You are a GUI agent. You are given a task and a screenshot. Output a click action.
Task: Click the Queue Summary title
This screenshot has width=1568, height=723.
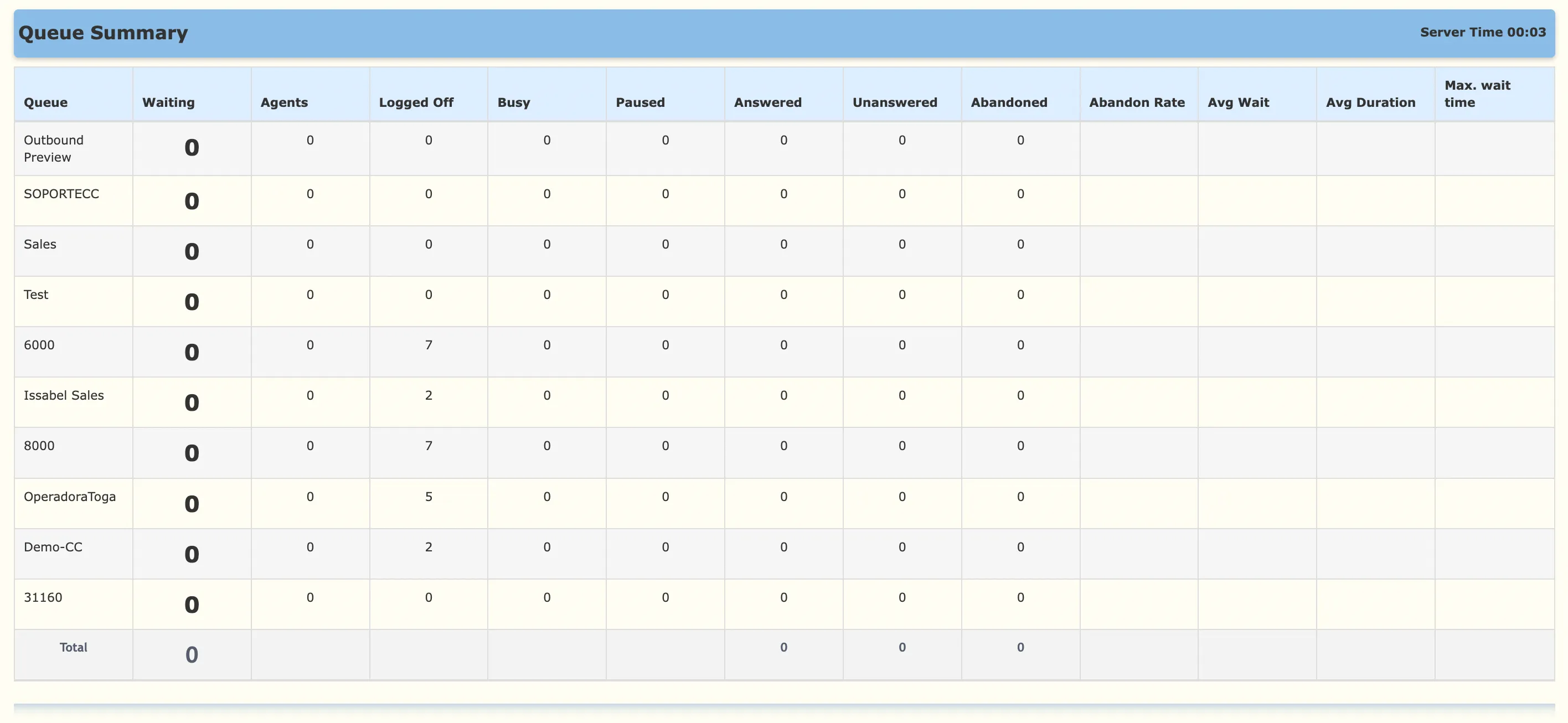[x=103, y=32]
